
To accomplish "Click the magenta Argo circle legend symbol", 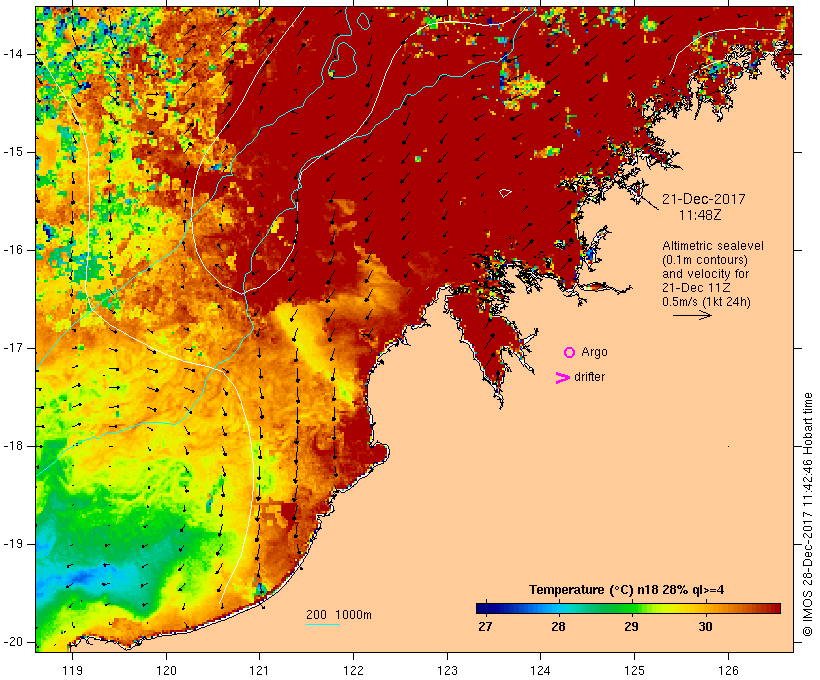I will (570, 353).
